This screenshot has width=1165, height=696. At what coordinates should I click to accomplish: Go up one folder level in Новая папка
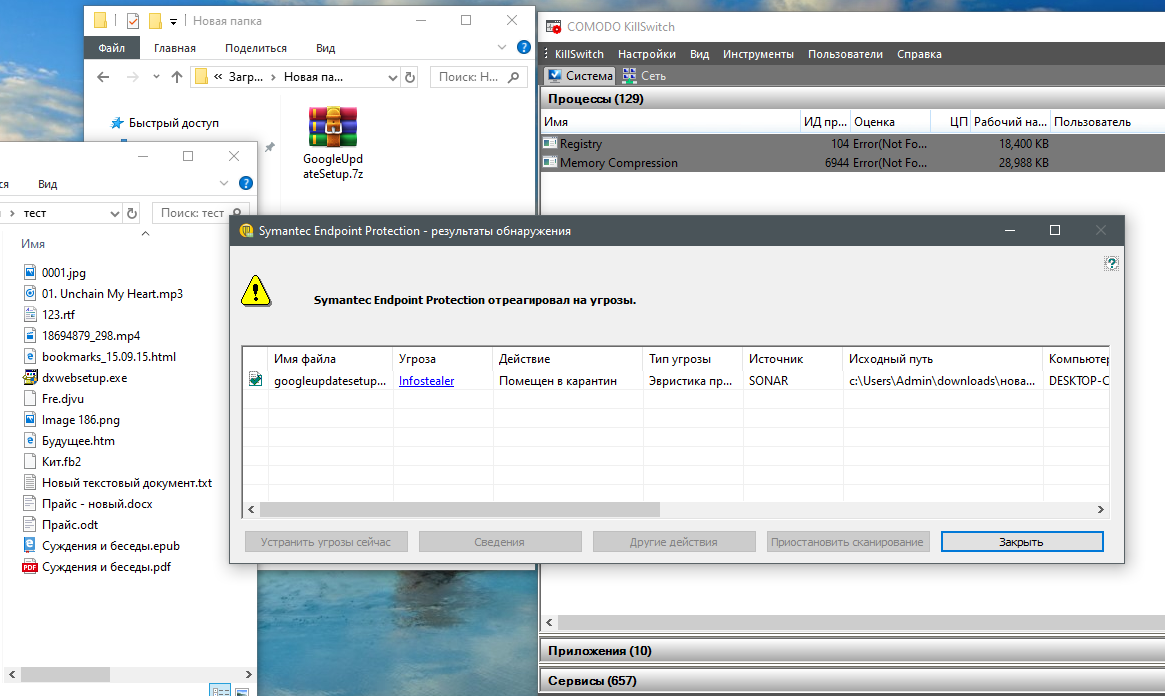coord(177,77)
